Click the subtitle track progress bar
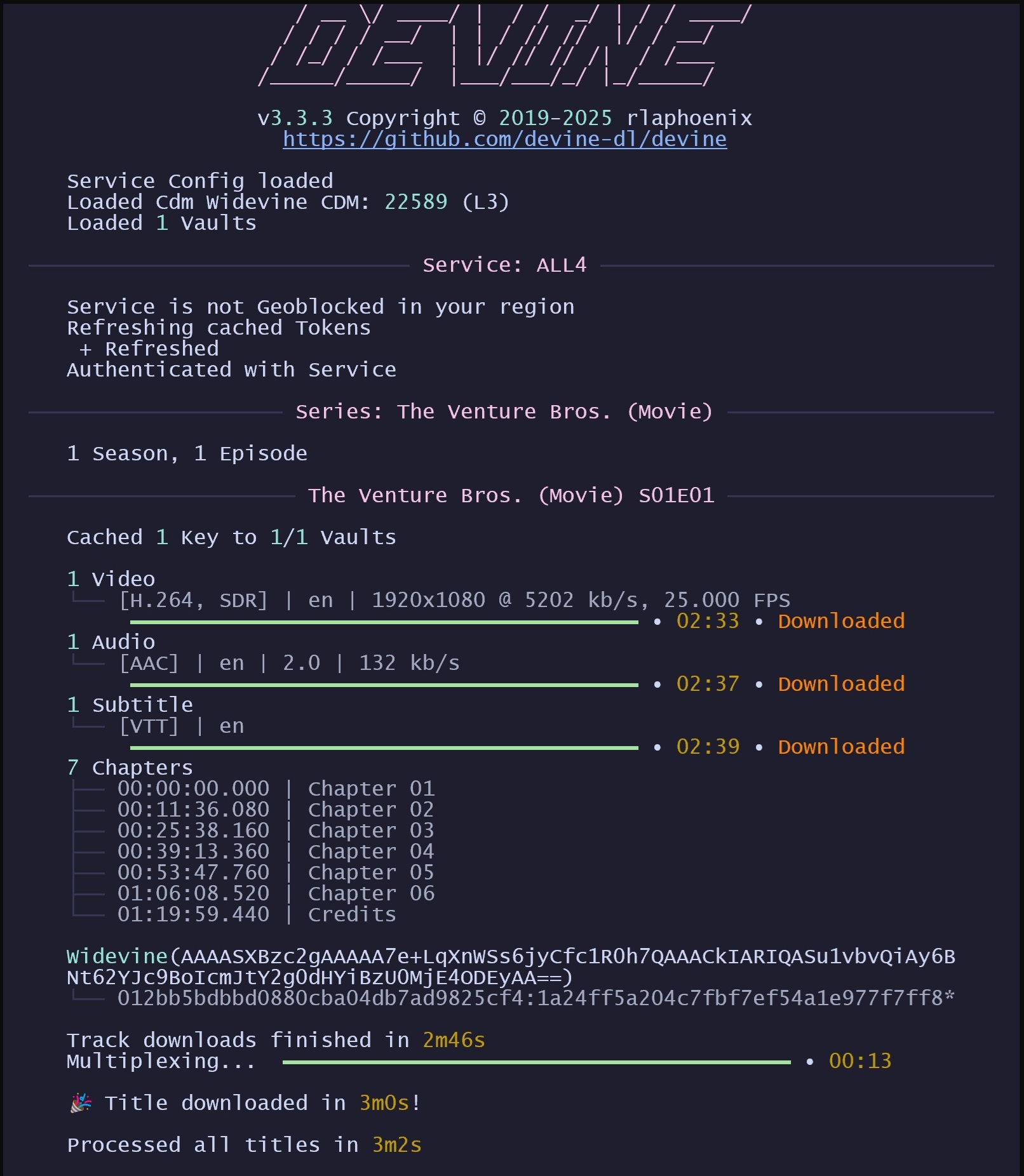The width and height of the screenshot is (1024, 1176). click(x=384, y=748)
